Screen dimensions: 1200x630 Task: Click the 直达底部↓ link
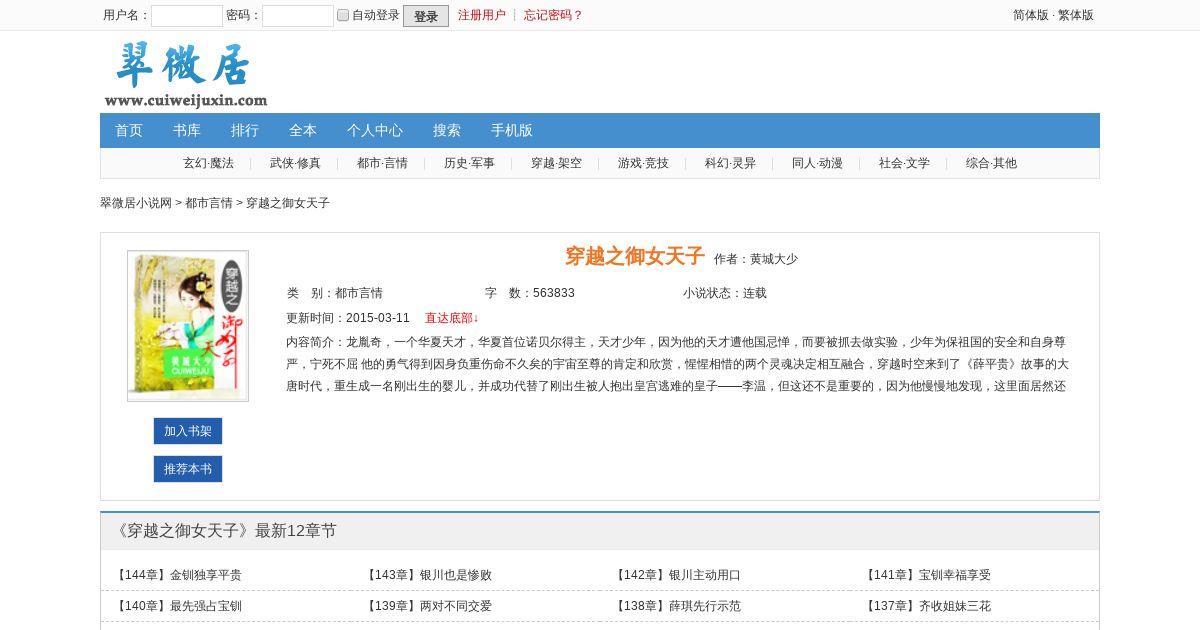pyautogui.click(x=452, y=318)
